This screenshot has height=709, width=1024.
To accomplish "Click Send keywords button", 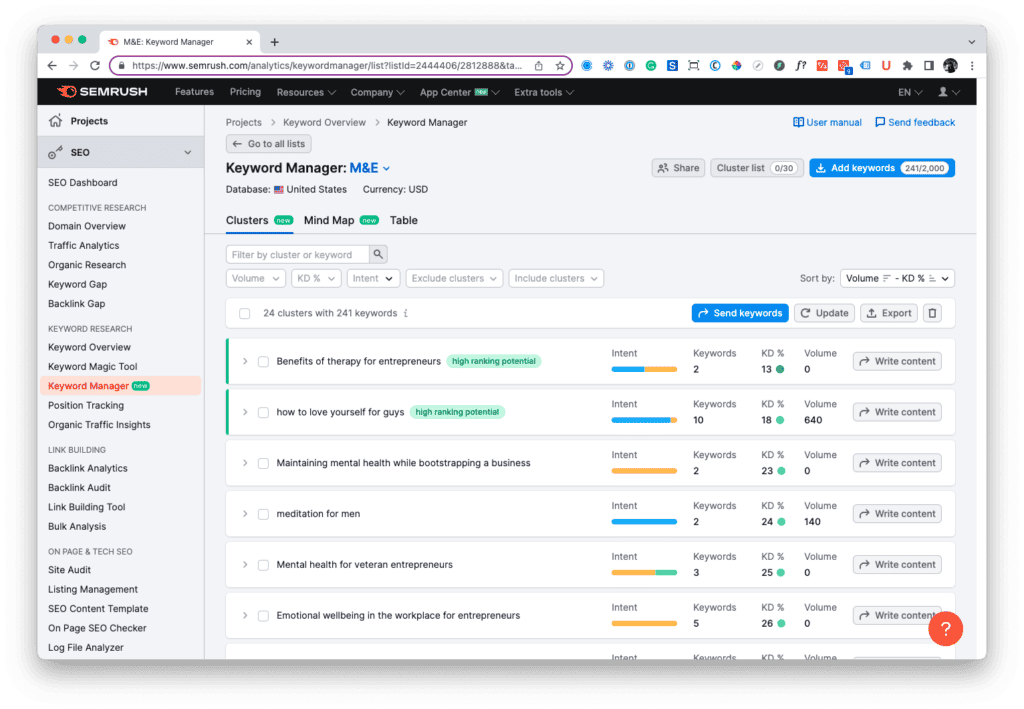I will click(x=740, y=313).
